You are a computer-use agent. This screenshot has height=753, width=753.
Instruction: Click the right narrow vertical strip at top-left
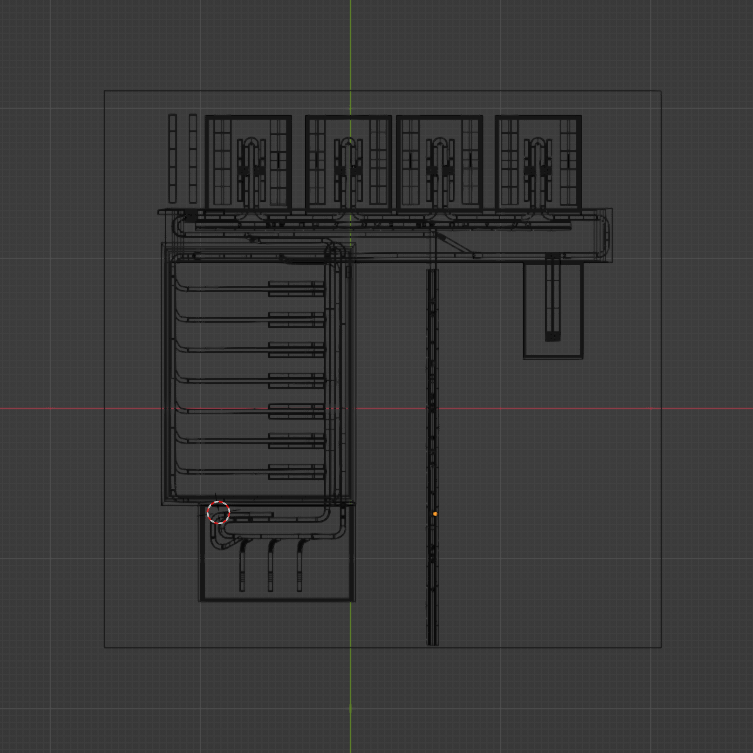[192, 158]
